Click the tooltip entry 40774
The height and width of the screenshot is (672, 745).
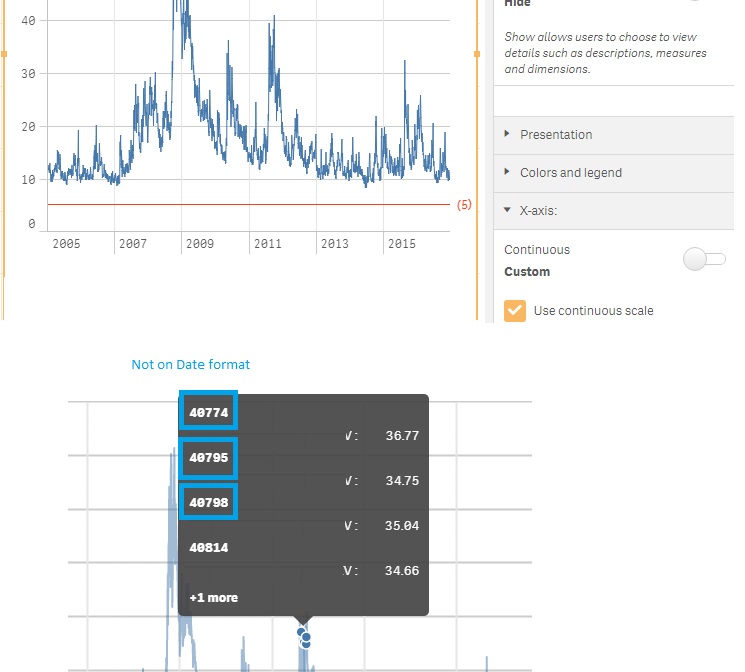(209, 413)
